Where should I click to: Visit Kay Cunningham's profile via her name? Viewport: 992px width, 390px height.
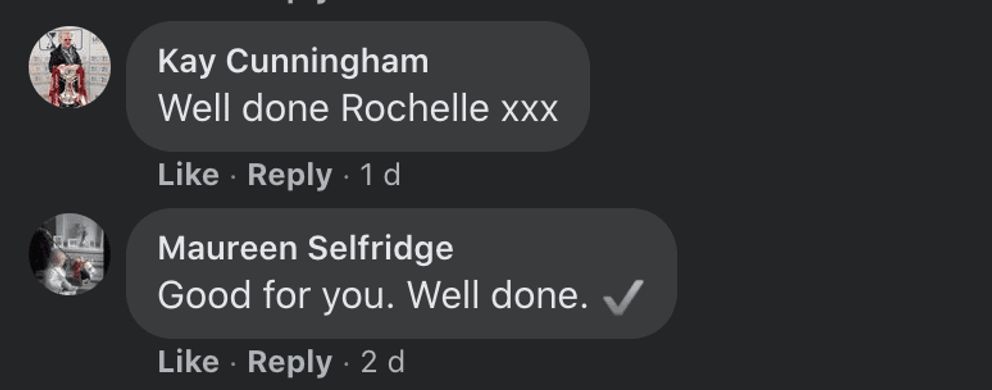tap(293, 62)
